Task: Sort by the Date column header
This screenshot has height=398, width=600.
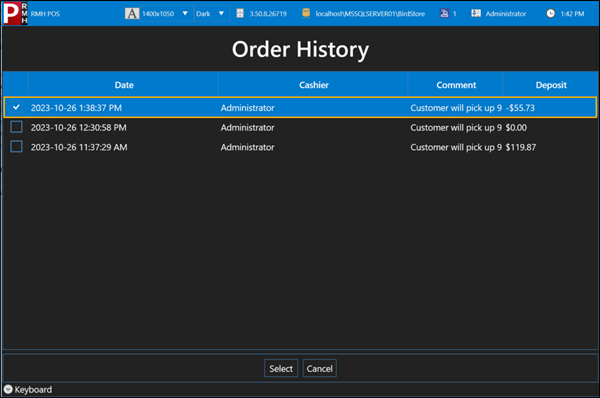Action: 124,85
